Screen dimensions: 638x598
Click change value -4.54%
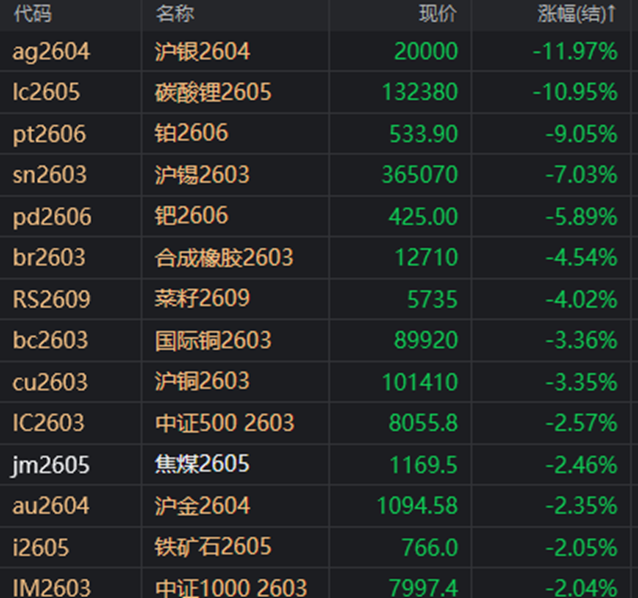[x=581, y=258]
